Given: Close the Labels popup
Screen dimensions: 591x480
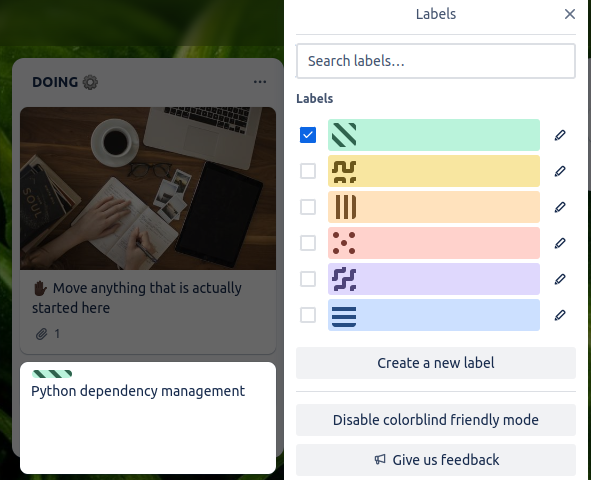Looking at the screenshot, I should click(570, 14).
